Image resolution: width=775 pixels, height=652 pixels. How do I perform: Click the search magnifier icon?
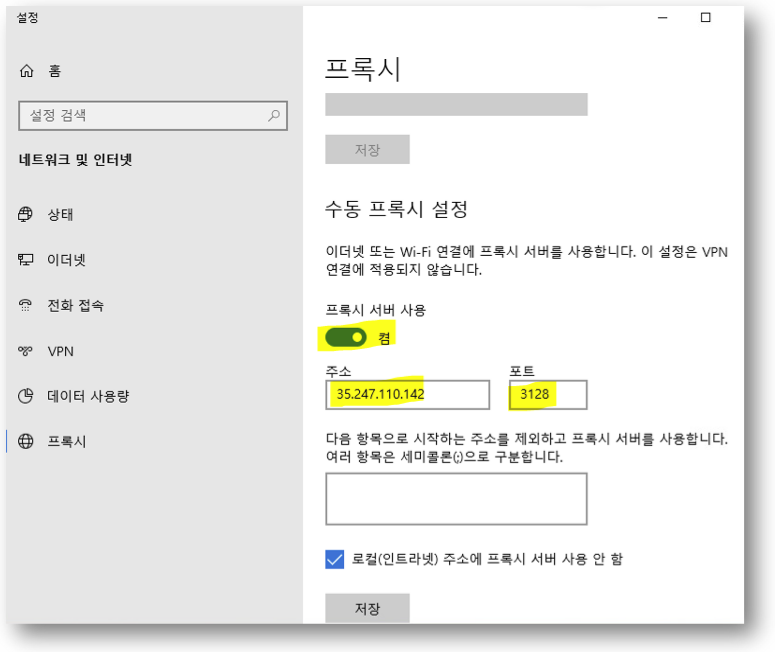(274, 116)
